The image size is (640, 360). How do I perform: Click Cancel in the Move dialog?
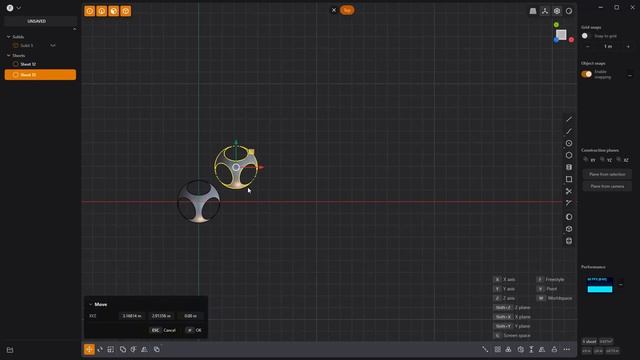[x=164, y=330]
